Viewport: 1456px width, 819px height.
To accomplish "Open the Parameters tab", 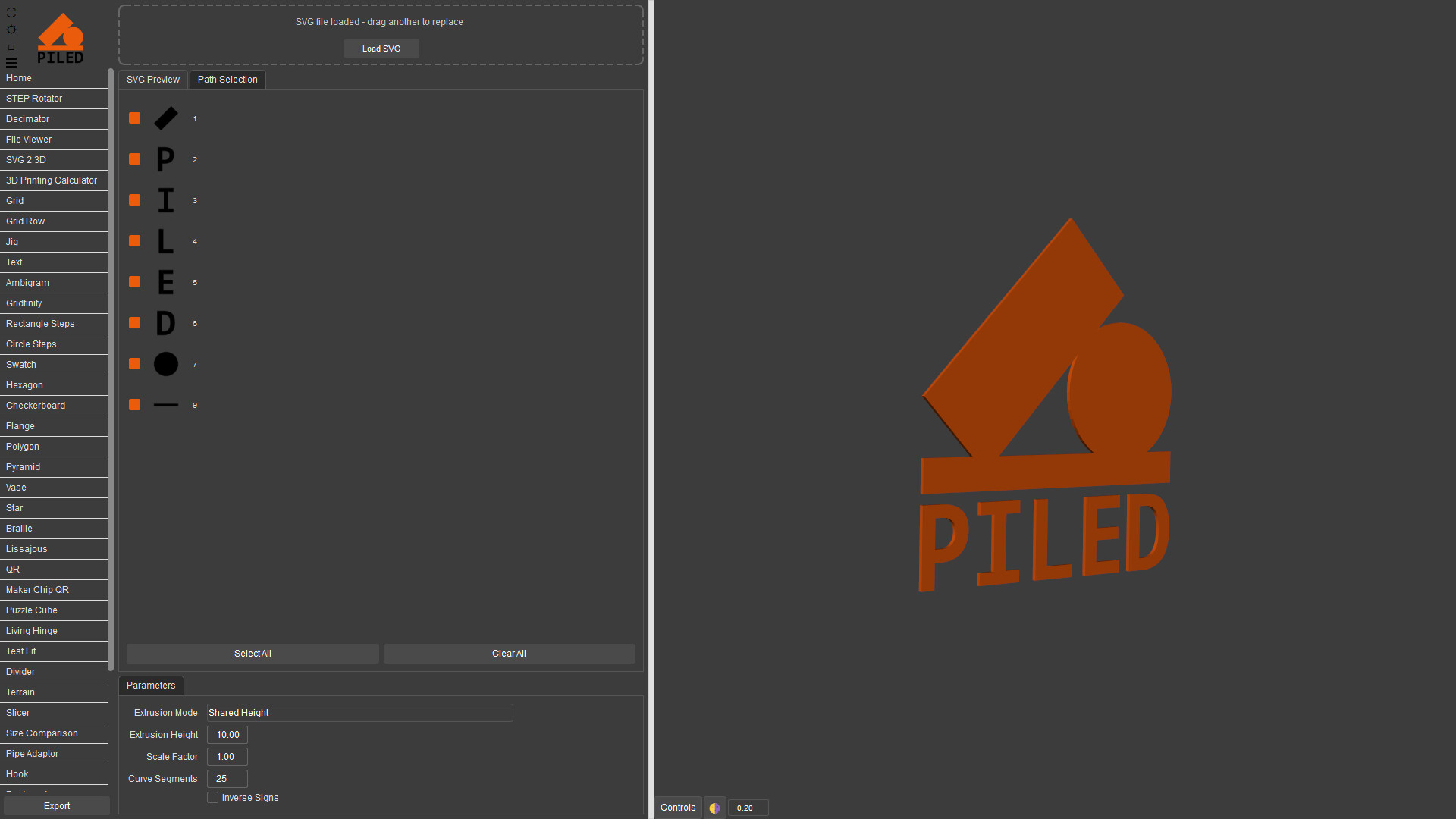I will click(151, 686).
